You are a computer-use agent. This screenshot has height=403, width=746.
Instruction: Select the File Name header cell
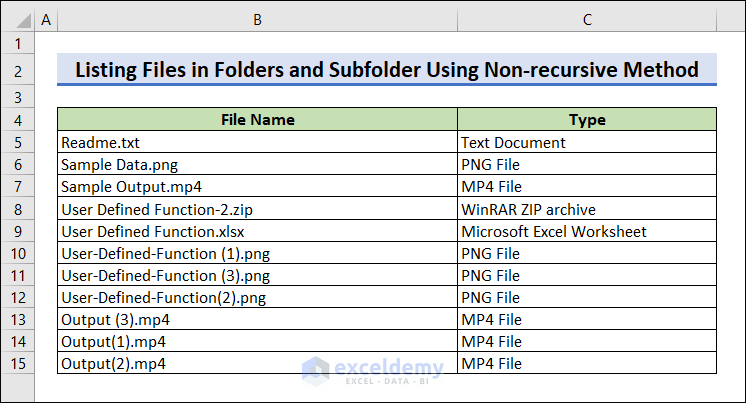click(x=257, y=120)
